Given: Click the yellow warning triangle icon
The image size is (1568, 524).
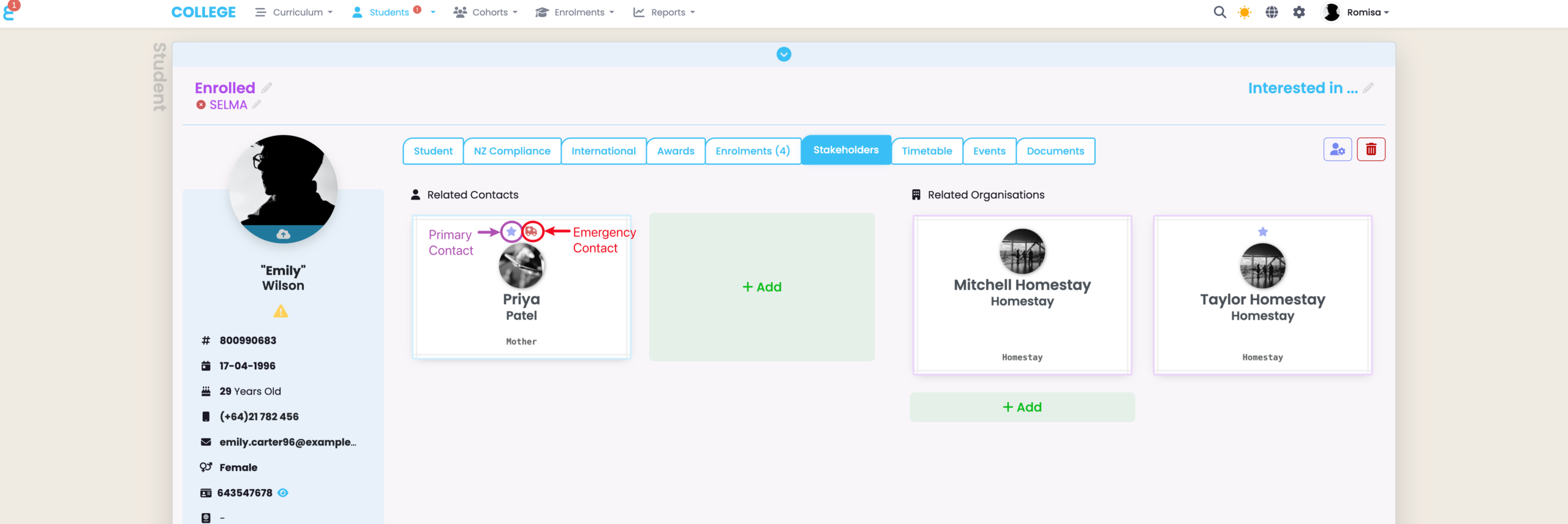Looking at the screenshot, I should (281, 312).
